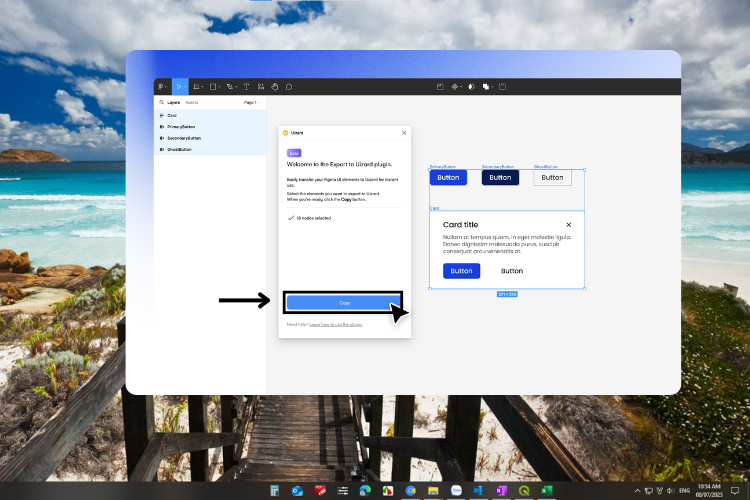Expand the shape tools dropdown arrow

[219, 87]
